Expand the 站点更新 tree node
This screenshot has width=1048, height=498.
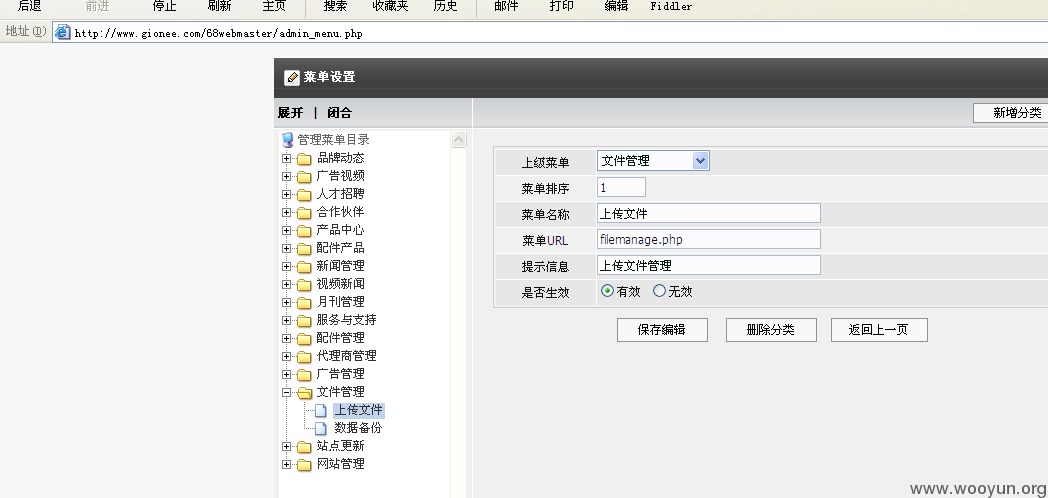pos(287,447)
